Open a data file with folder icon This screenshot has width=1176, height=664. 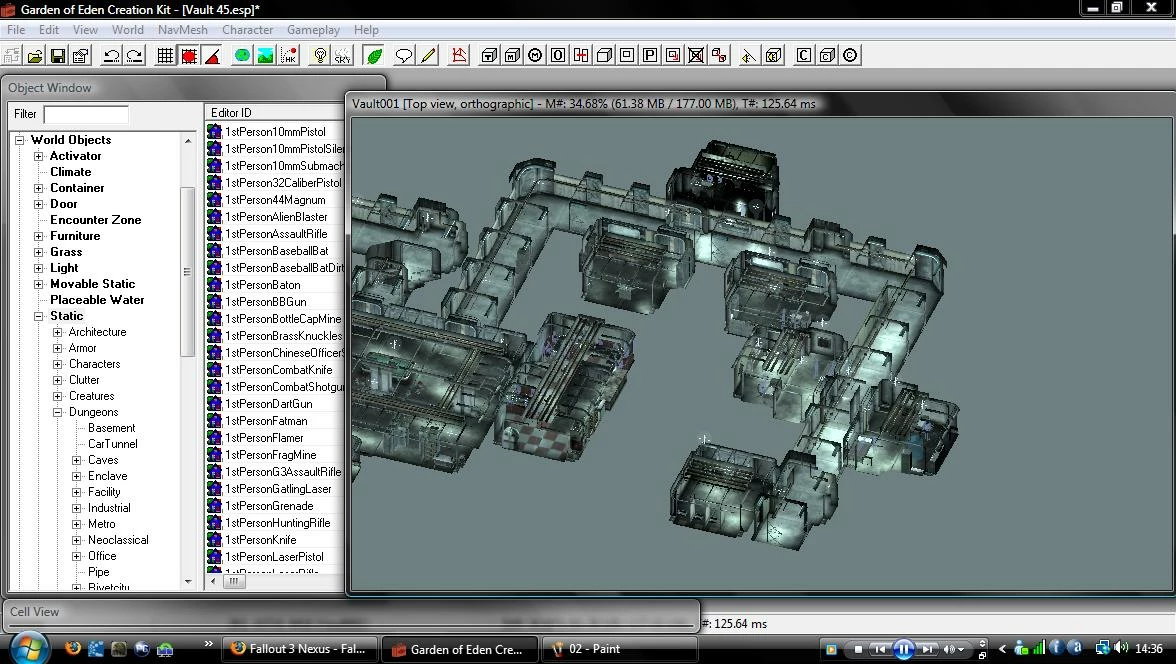coord(34,56)
